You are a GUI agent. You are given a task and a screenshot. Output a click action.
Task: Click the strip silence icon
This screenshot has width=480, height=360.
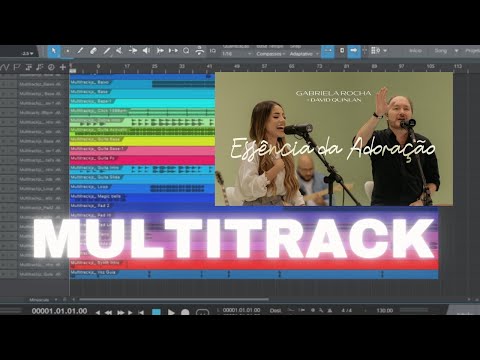(199, 51)
